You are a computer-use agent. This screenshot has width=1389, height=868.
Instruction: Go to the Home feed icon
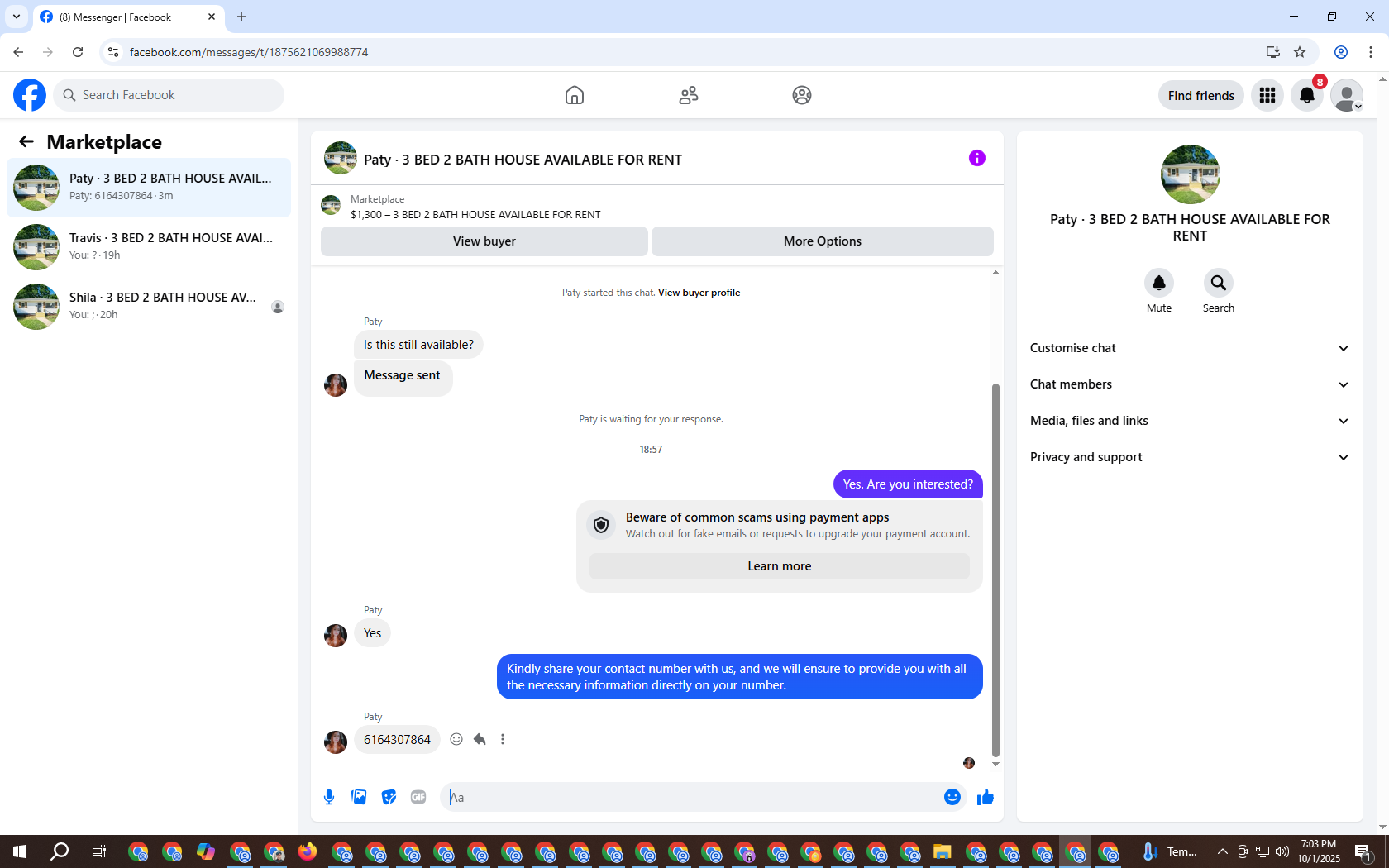click(575, 95)
